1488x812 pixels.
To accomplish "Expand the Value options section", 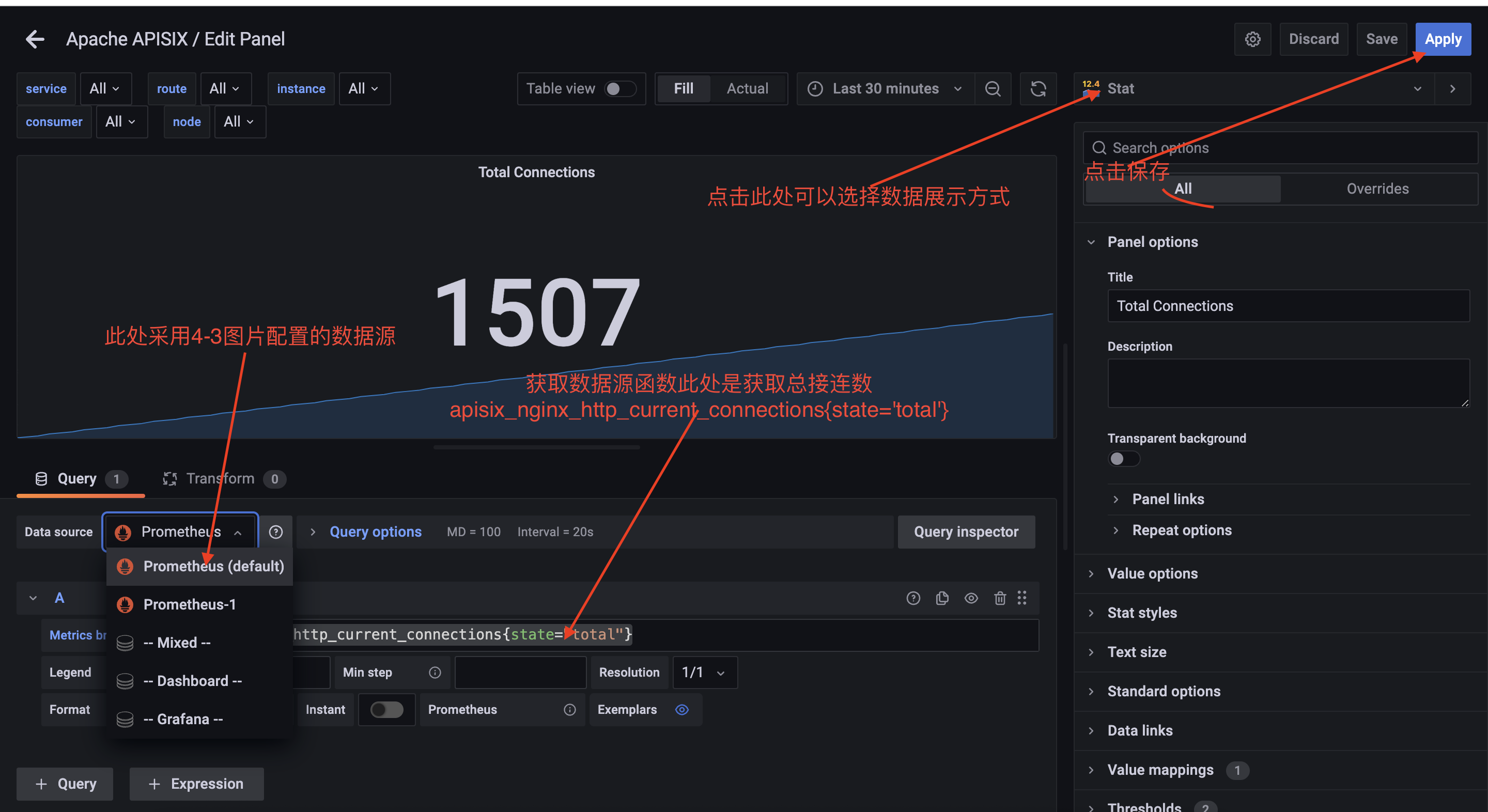I will tap(1152, 573).
